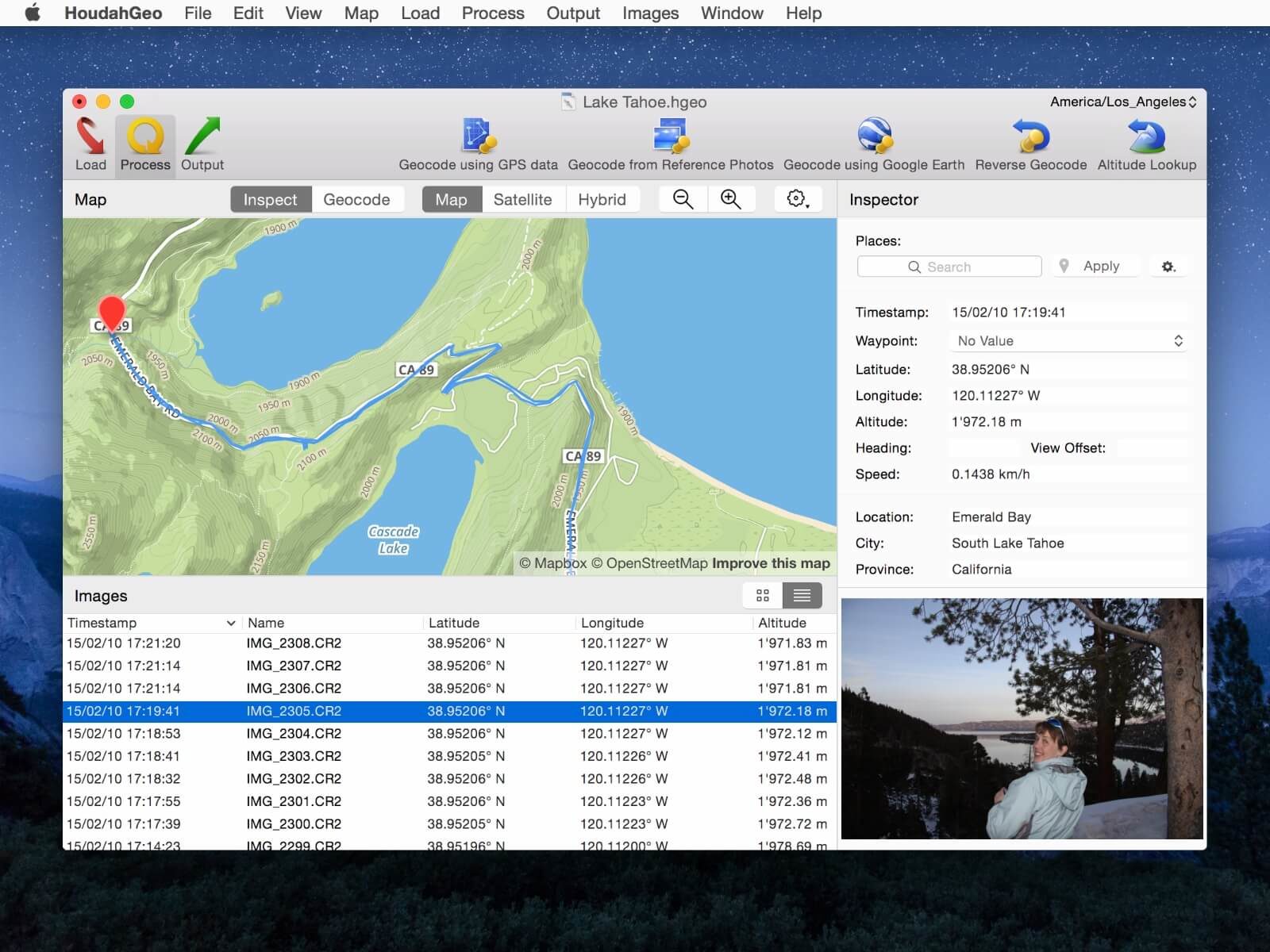Enable Hybrid map view
The width and height of the screenshot is (1270, 952).
point(603,199)
